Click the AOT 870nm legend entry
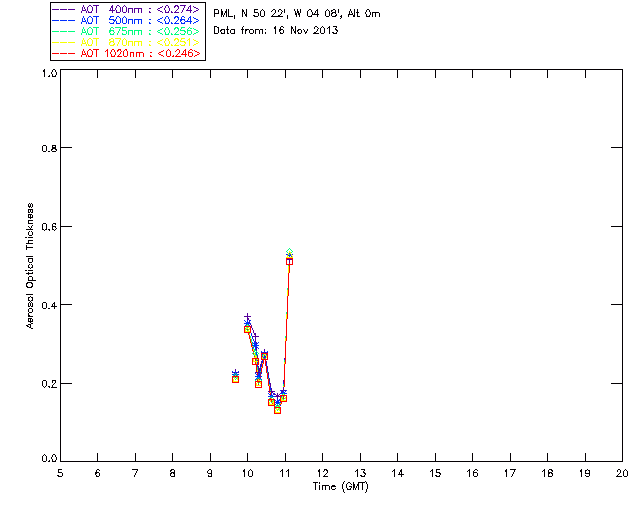Screen dimensions: 640x512 126,42
